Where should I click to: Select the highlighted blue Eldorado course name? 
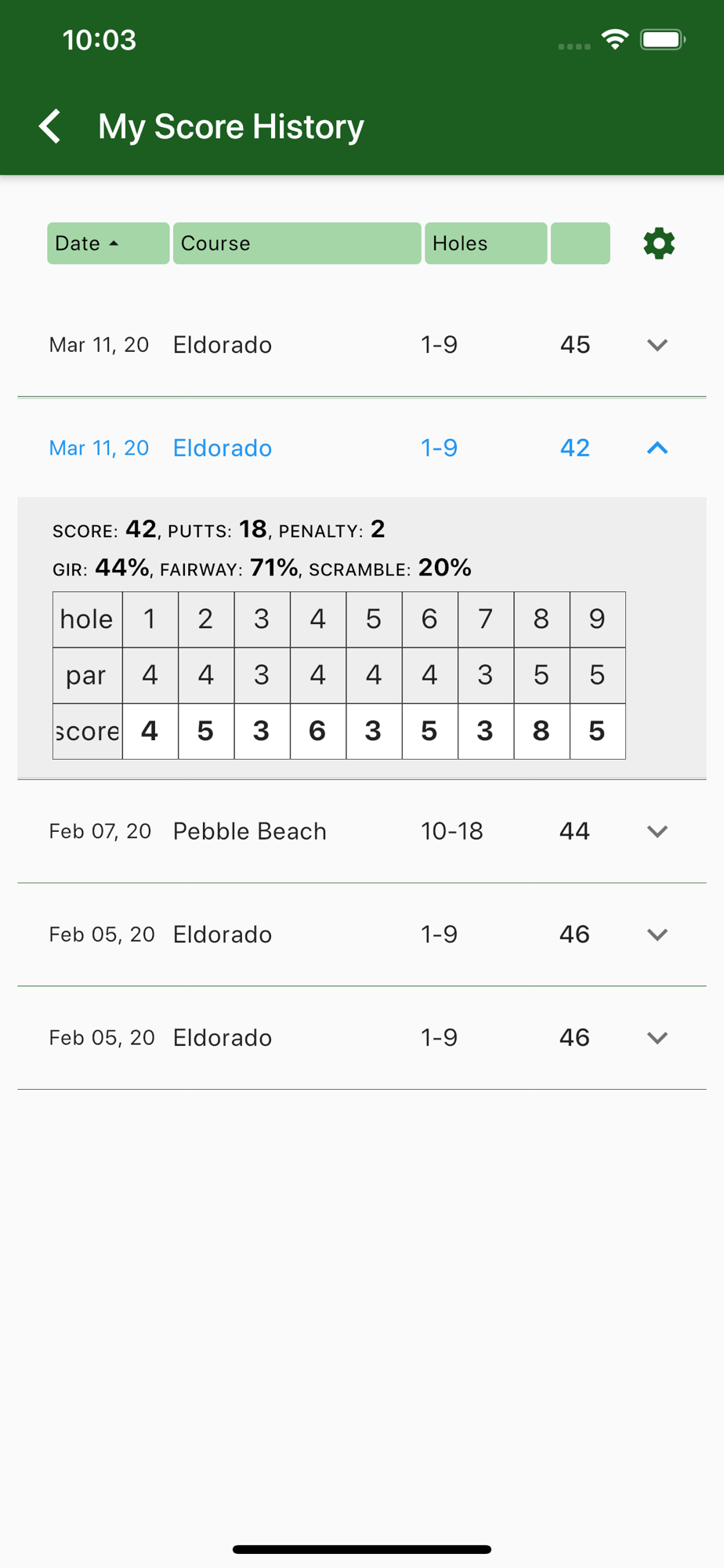pyautogui.click(x=223, y=448)
